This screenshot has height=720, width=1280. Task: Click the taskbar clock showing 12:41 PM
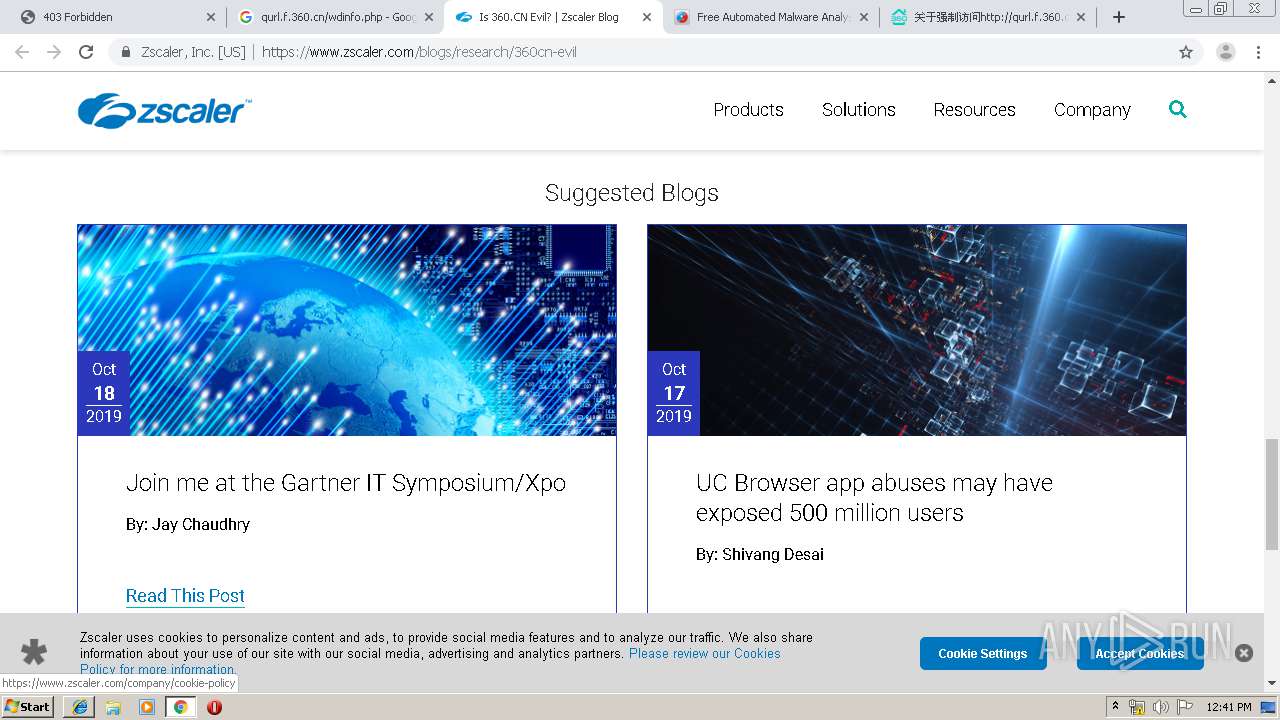pyautogui.click(x=1229, y=707)
